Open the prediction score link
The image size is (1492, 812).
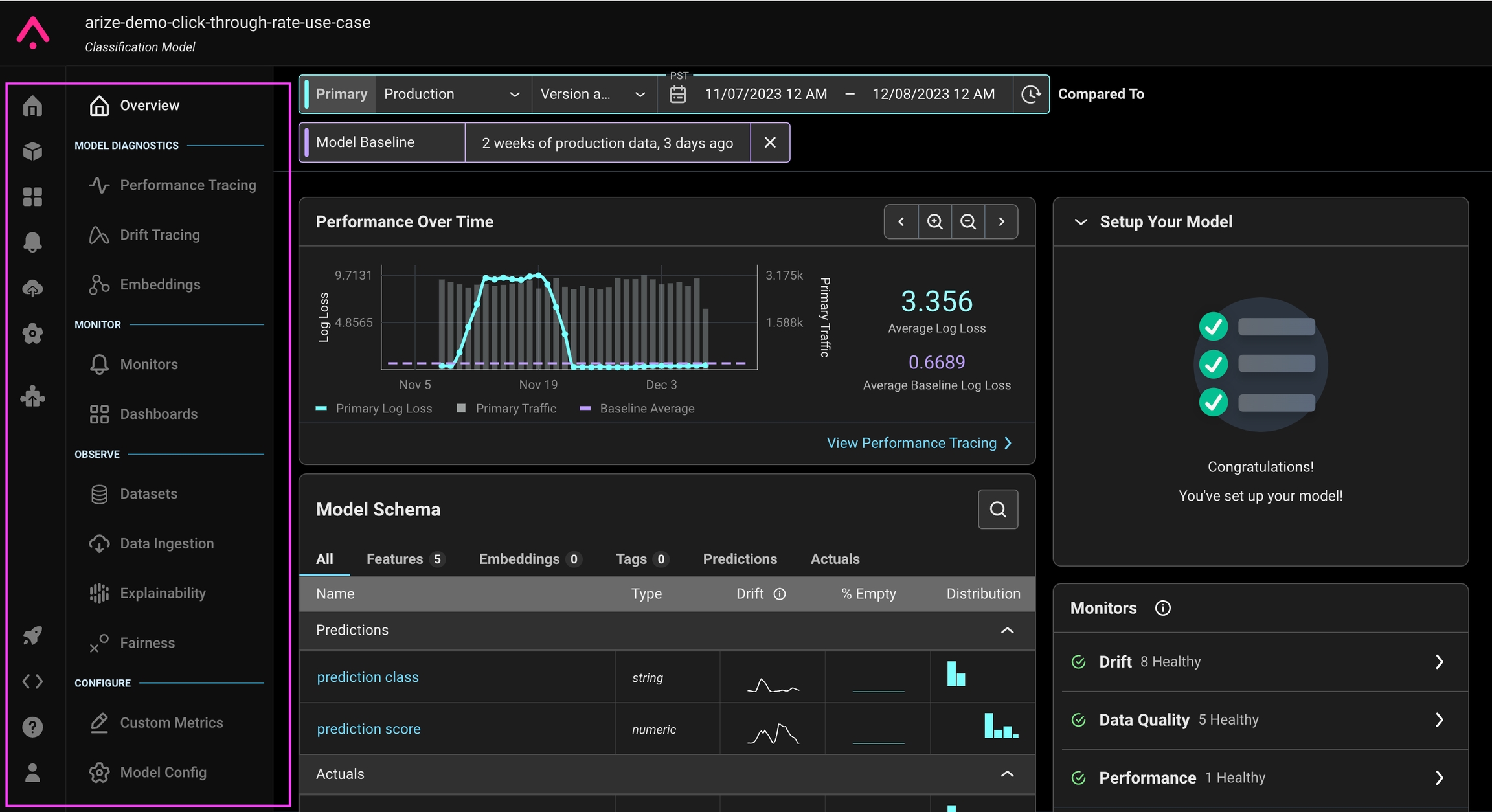(x=368, y=729)
